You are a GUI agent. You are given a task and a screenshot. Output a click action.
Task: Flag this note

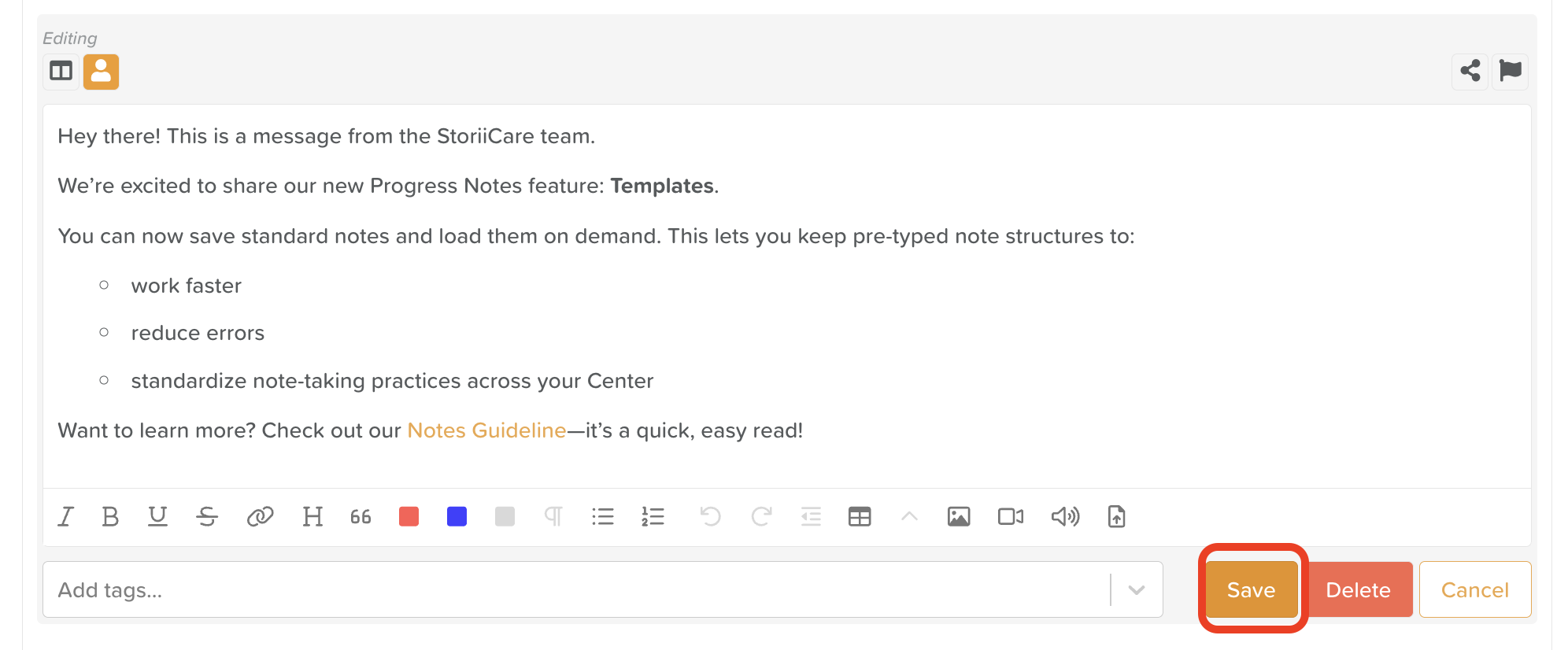(1510, 72)
